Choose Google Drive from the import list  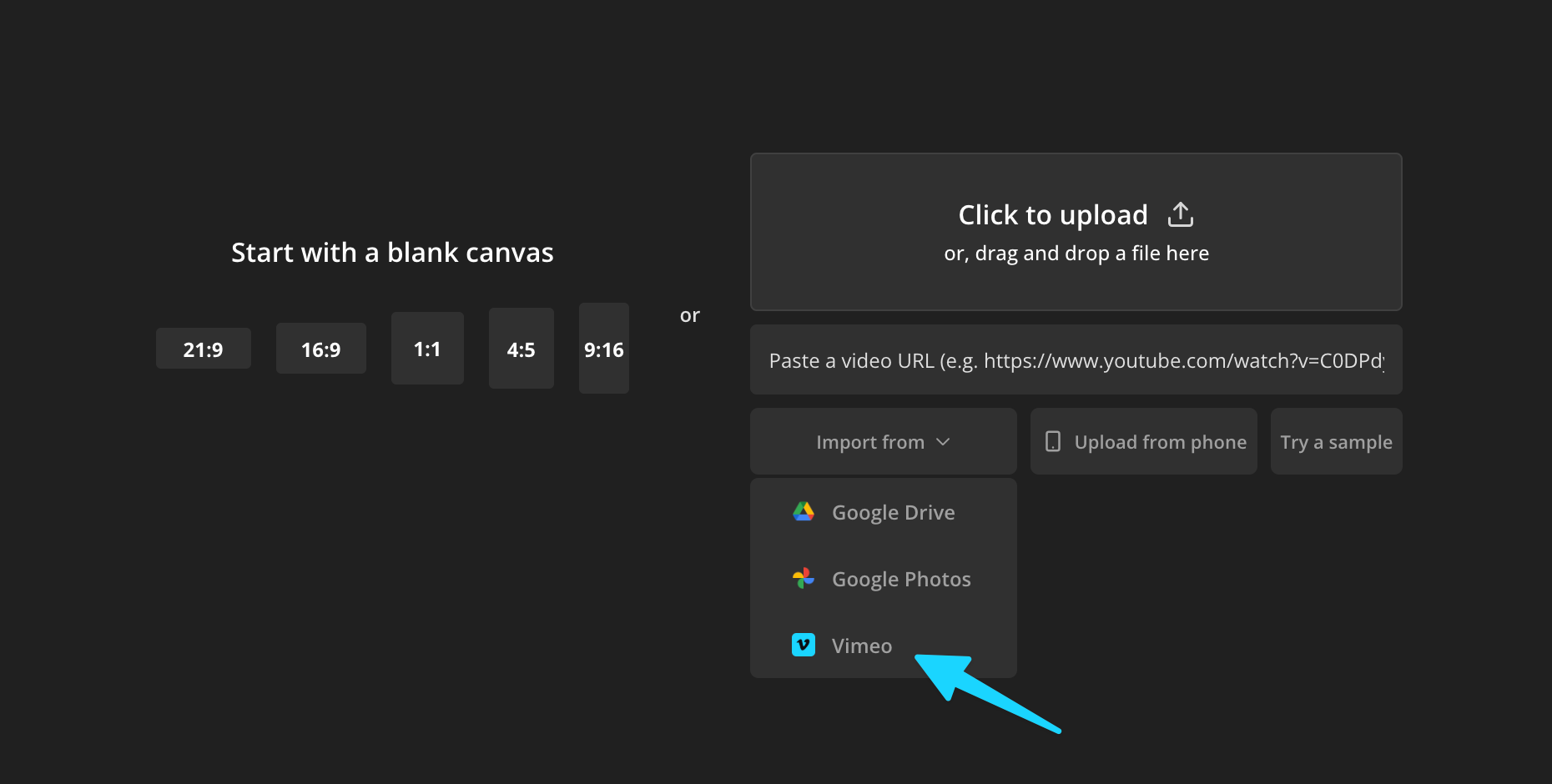point(893,512)
